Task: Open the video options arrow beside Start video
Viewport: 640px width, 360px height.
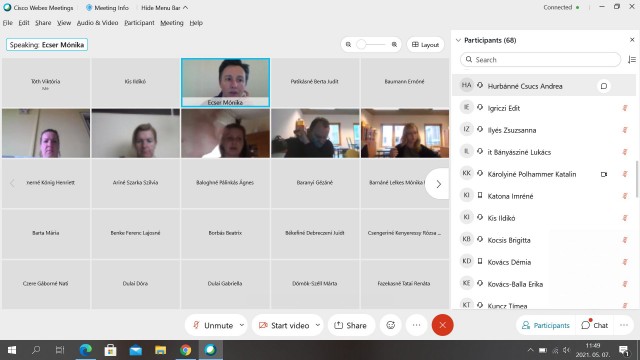Action: point(318,325)
